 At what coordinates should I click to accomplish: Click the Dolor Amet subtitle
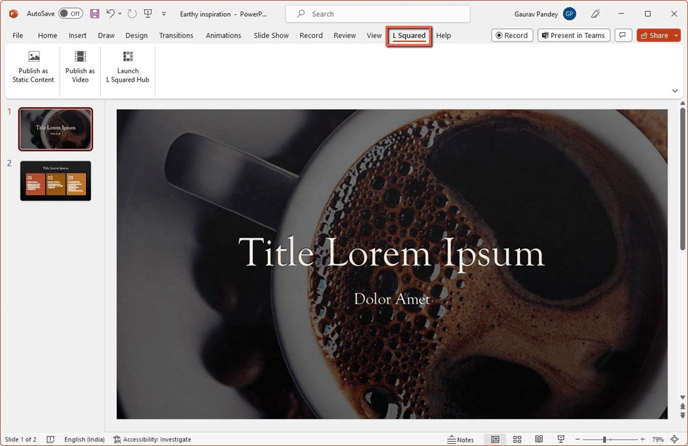coord(392,299)
